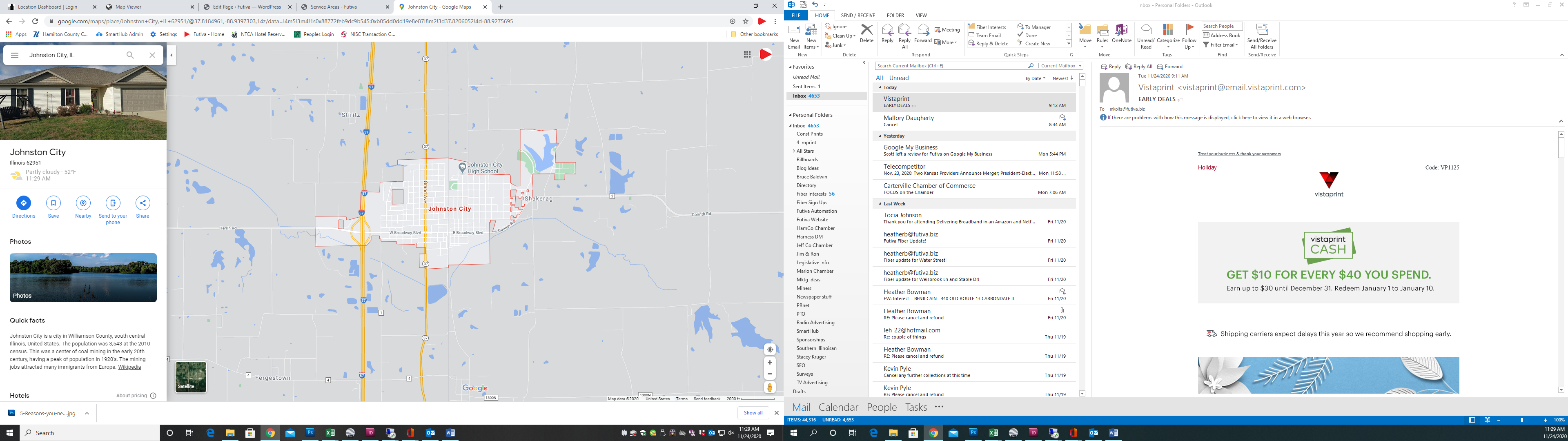This screenshot has width=1568, height=441.
Task: Open the Address Book in Outlook
Action: (1222, 36)
